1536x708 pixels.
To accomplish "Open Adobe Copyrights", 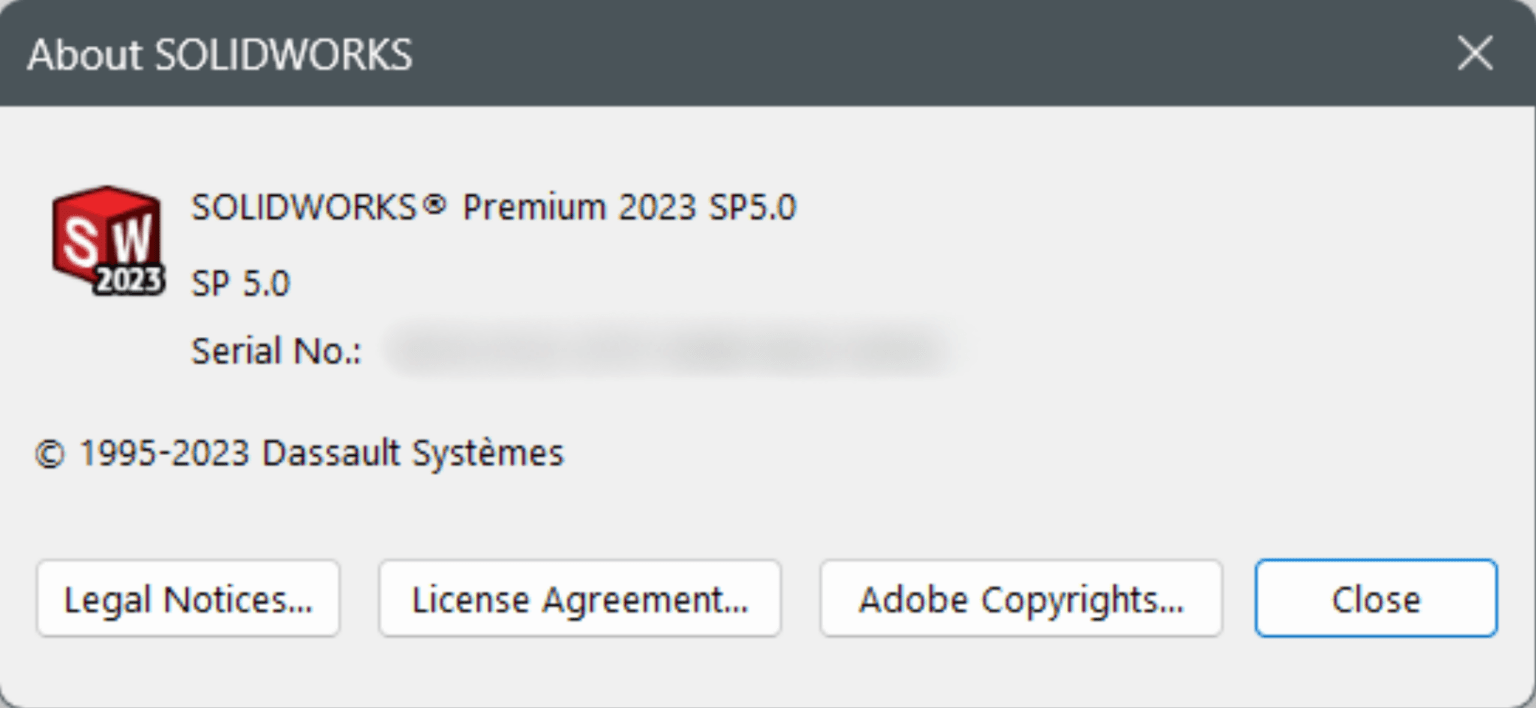I will pyautogui.click(x=1020, y=598).
